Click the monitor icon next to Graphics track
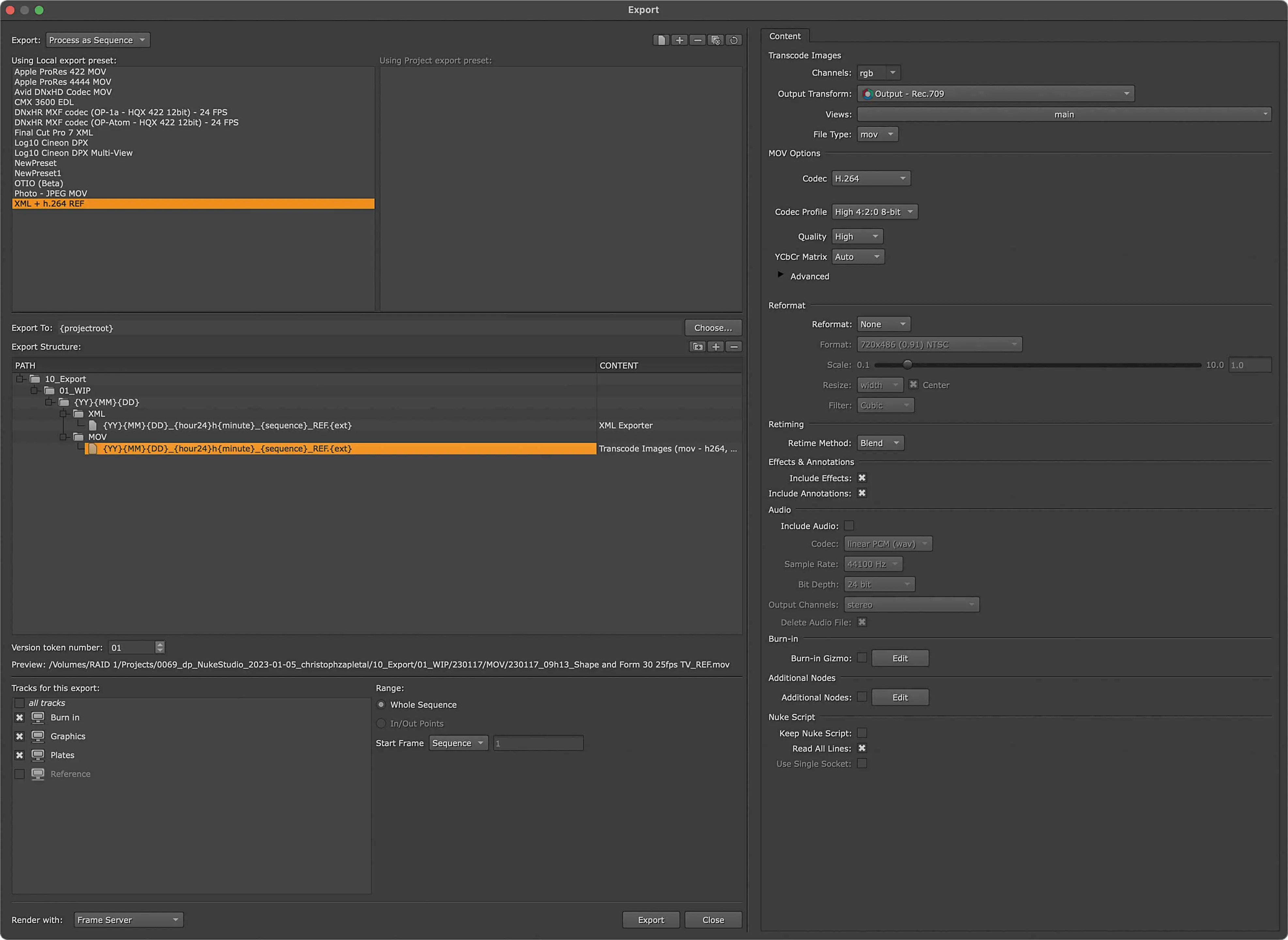This screenshot has width=1288, height=940. click(x=38, y=736)
